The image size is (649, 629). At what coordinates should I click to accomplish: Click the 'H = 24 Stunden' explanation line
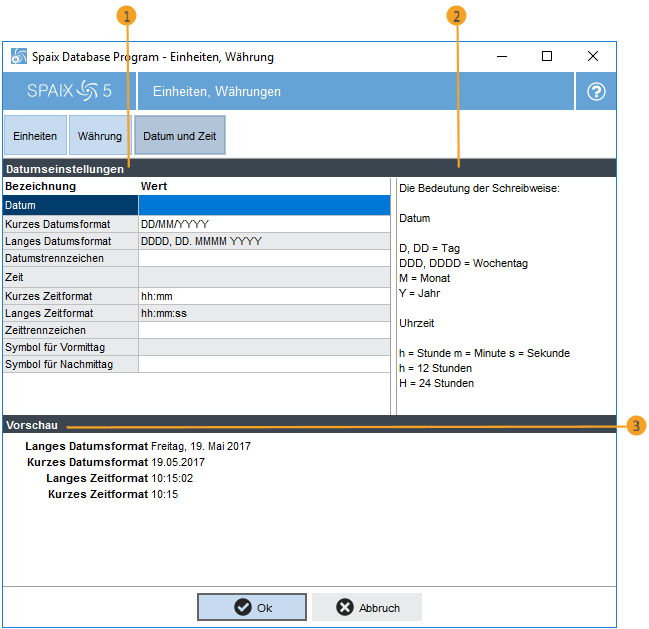tap(436, 383)
